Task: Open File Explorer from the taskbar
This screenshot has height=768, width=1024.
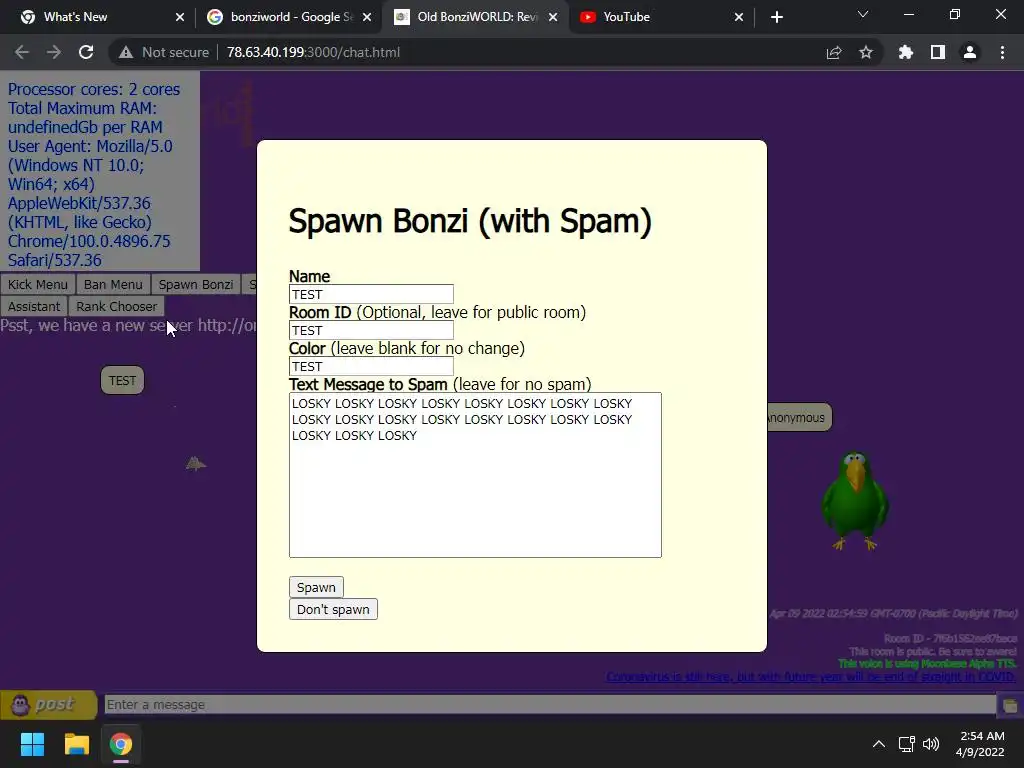Action: pyautogui.click(x=76, y=744)
